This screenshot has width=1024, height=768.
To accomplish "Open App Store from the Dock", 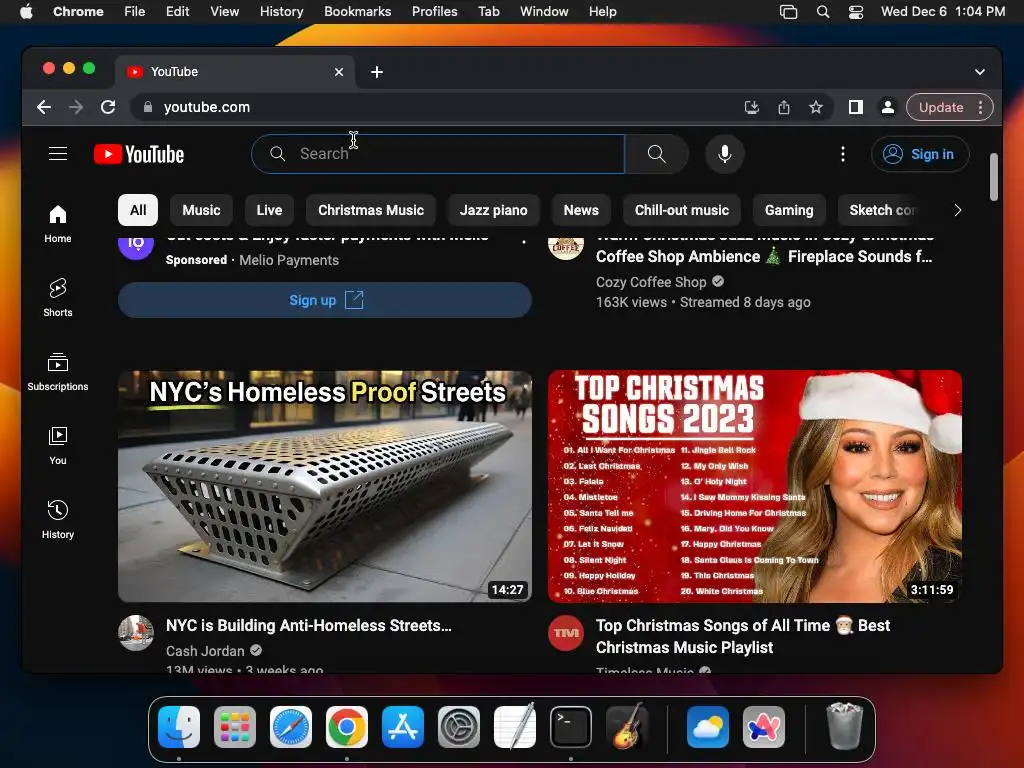I will pyautogui.click(x=403, y=727).
